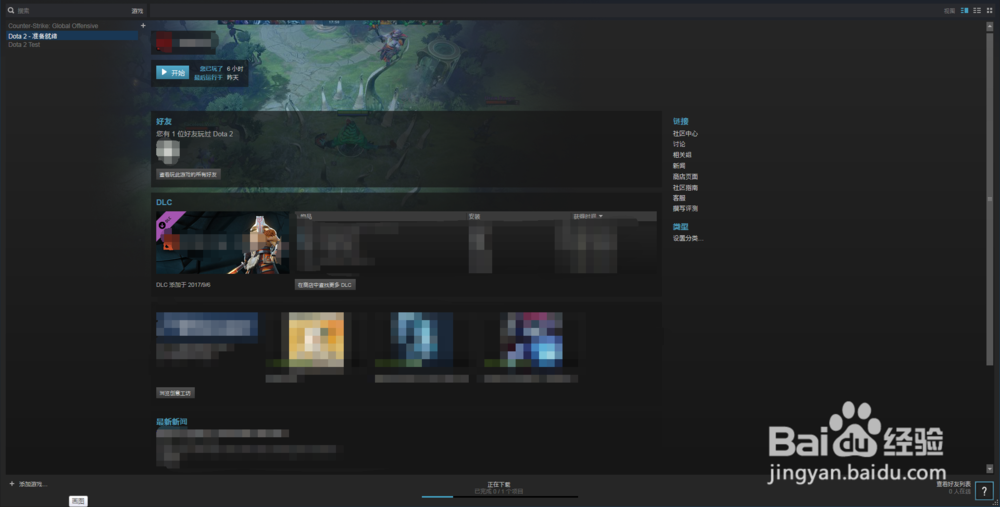This screenshot has width=1000, height=507.
Task: Open 新闻 link in links list
Action: pos(679,166)
